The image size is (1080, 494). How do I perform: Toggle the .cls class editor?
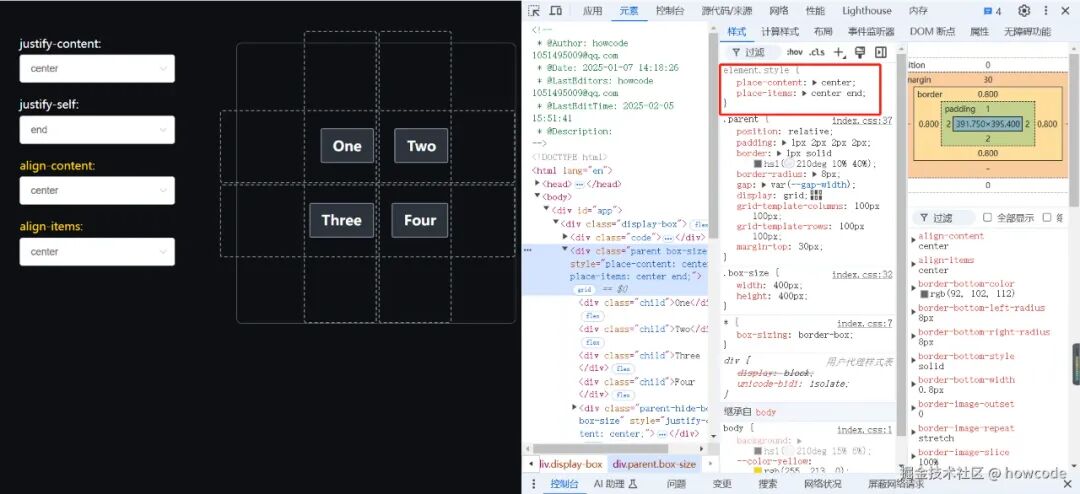[x=817, y=52]
